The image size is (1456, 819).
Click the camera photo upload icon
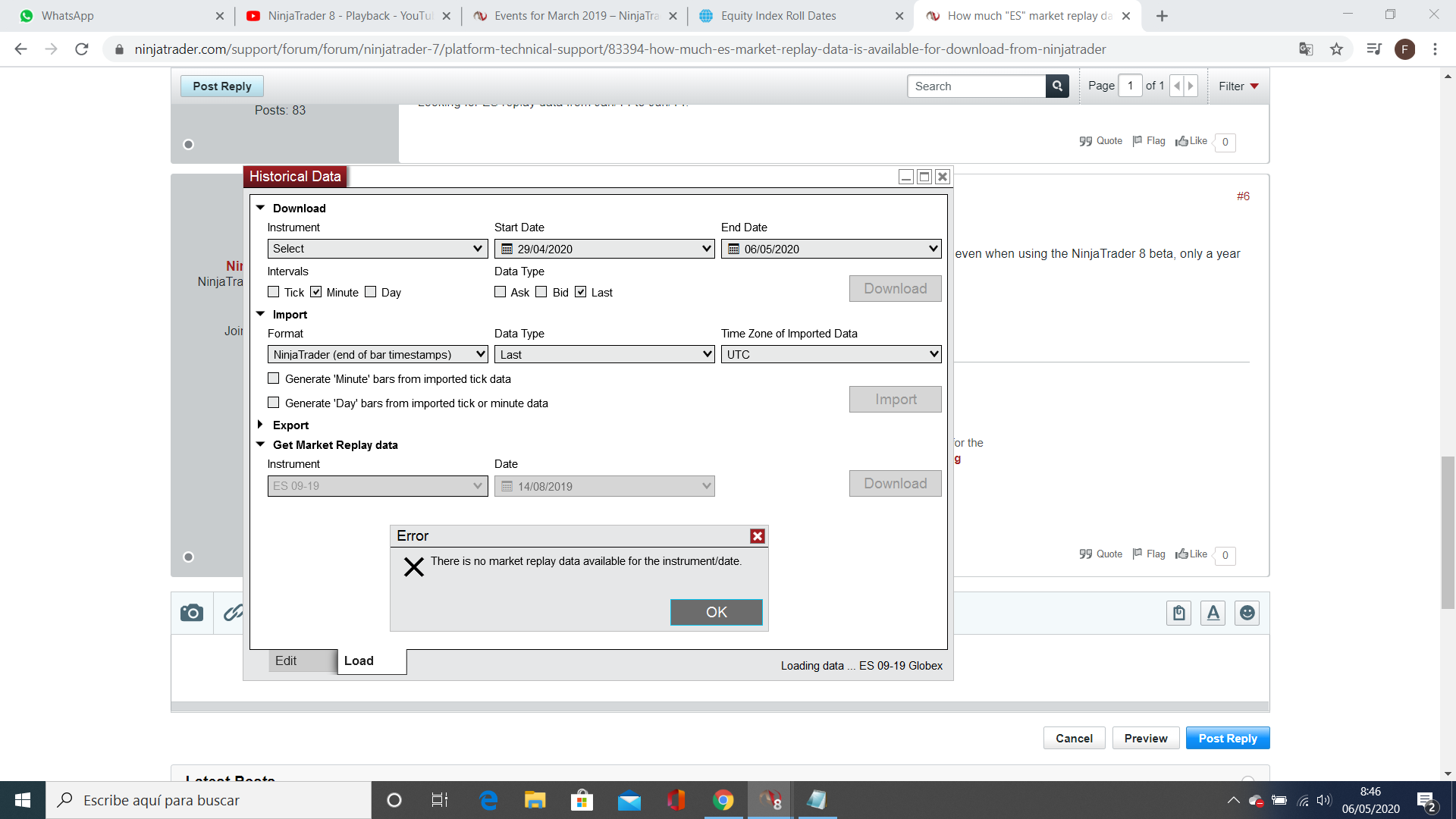coord(192,613)
